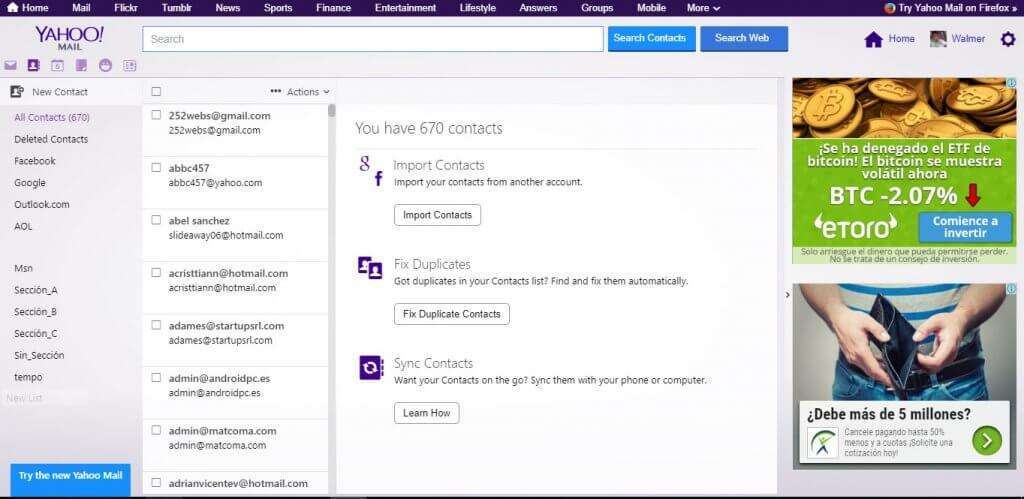This screenshot has height=499, width=1024.
Task: Check the admin@androidpc.es contact
Action: point(156,378)
